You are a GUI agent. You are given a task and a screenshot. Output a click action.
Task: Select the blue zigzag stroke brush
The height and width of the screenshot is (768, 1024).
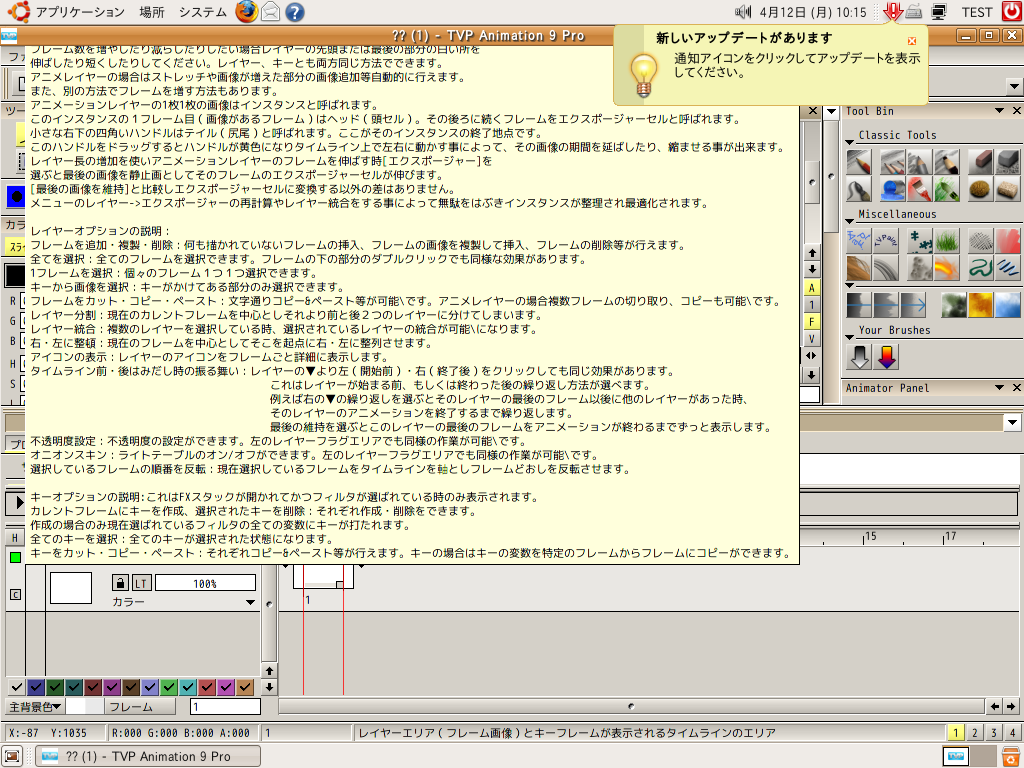tap(1007, 268)
